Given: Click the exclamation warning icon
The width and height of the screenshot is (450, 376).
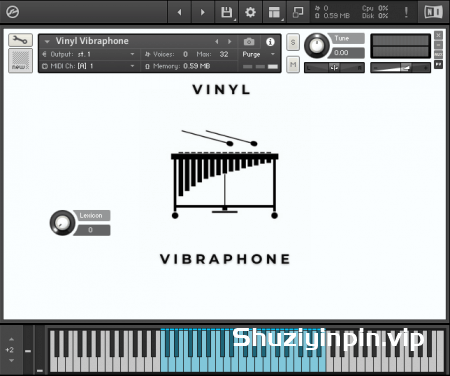Looking at the screenshot, I should tap(406, 12).
